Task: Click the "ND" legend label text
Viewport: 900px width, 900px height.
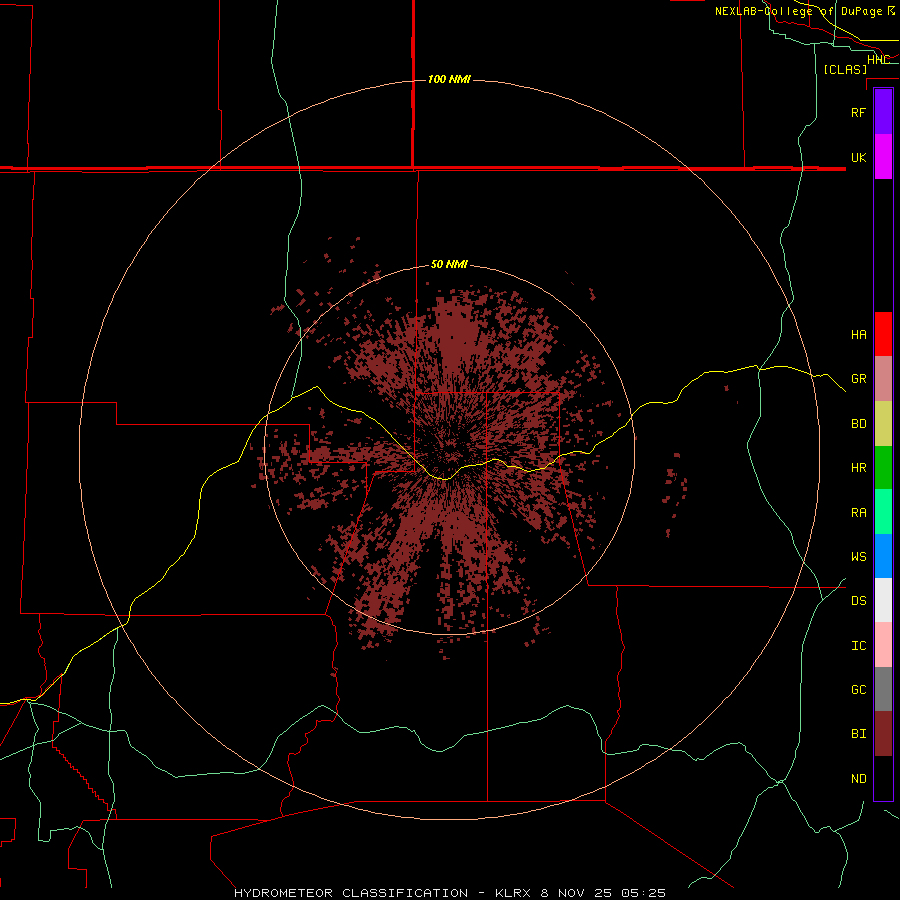Action: (x=858, y=779)
